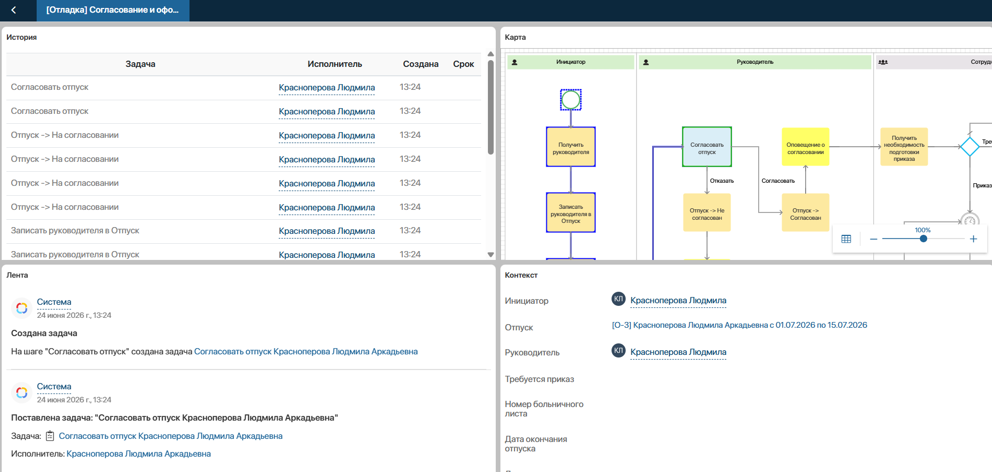Click the timer event icon on the map
This screenshot has width=992, height=472.
click(969, 221)
